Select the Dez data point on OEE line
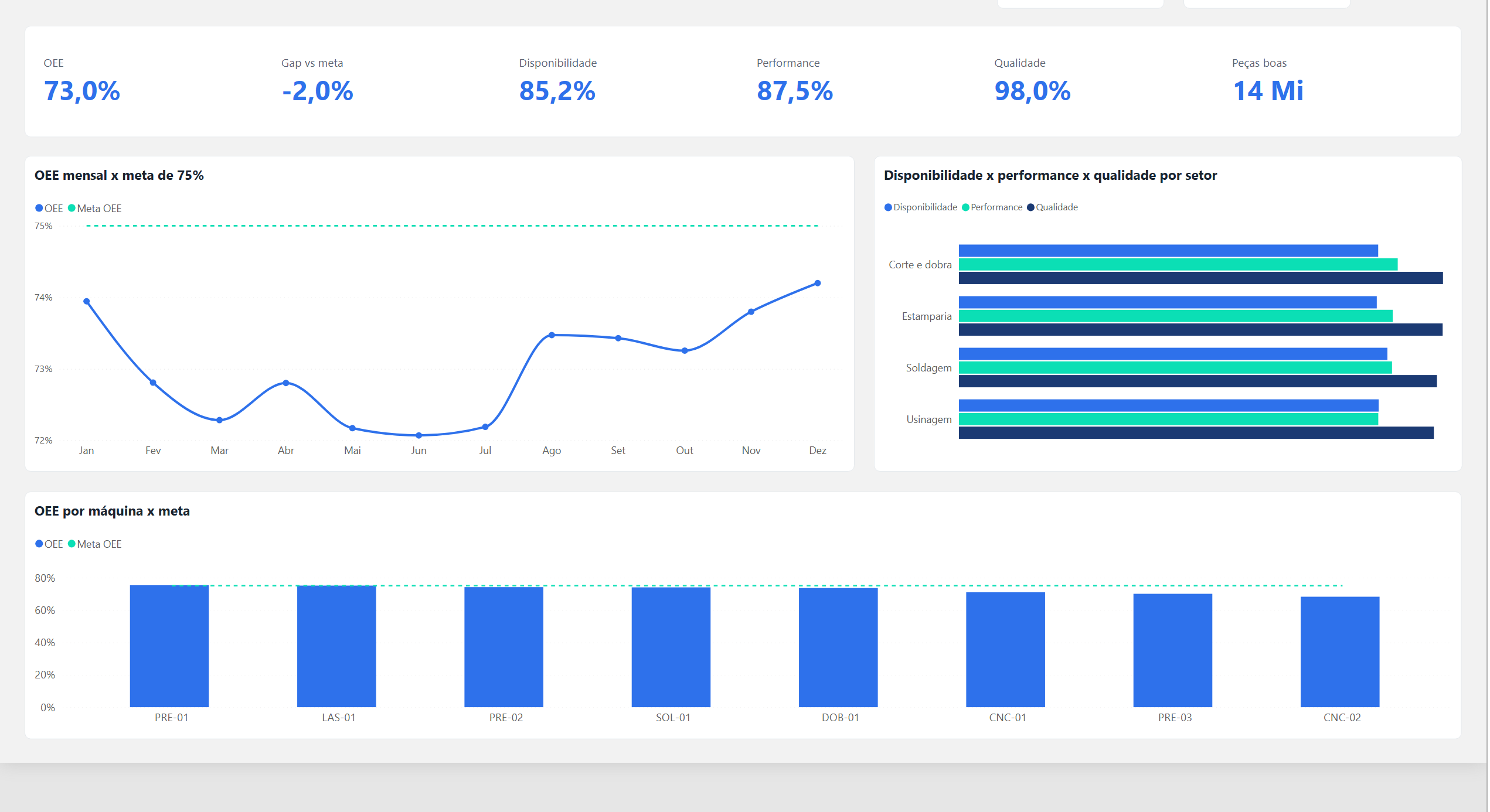Screen dimensions: 1490x812 click(818, 283)
